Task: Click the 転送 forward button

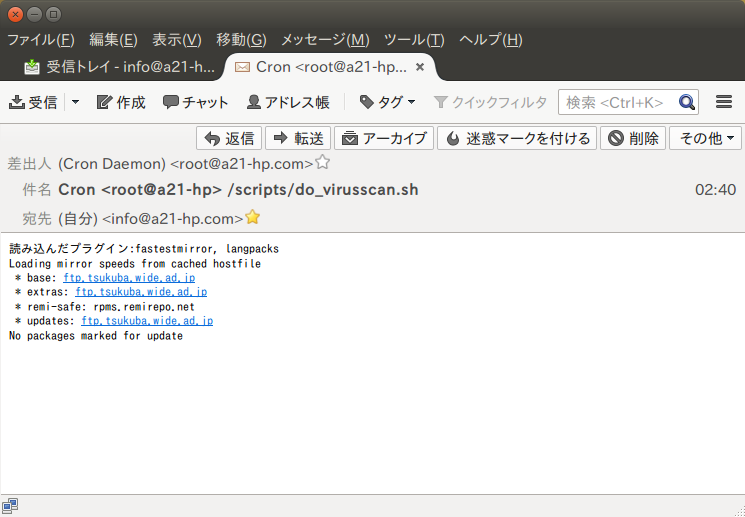Action: coord(298,138)
